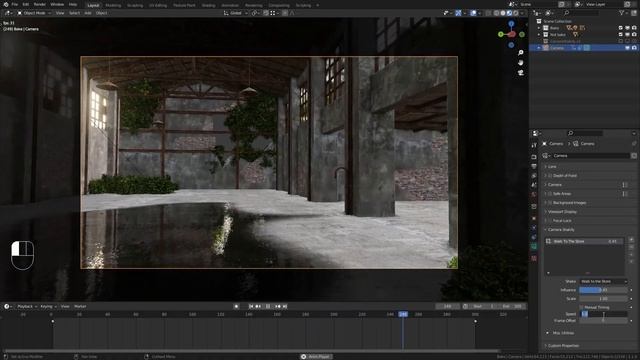Open the Render properties tab icon

coord(534,157)
